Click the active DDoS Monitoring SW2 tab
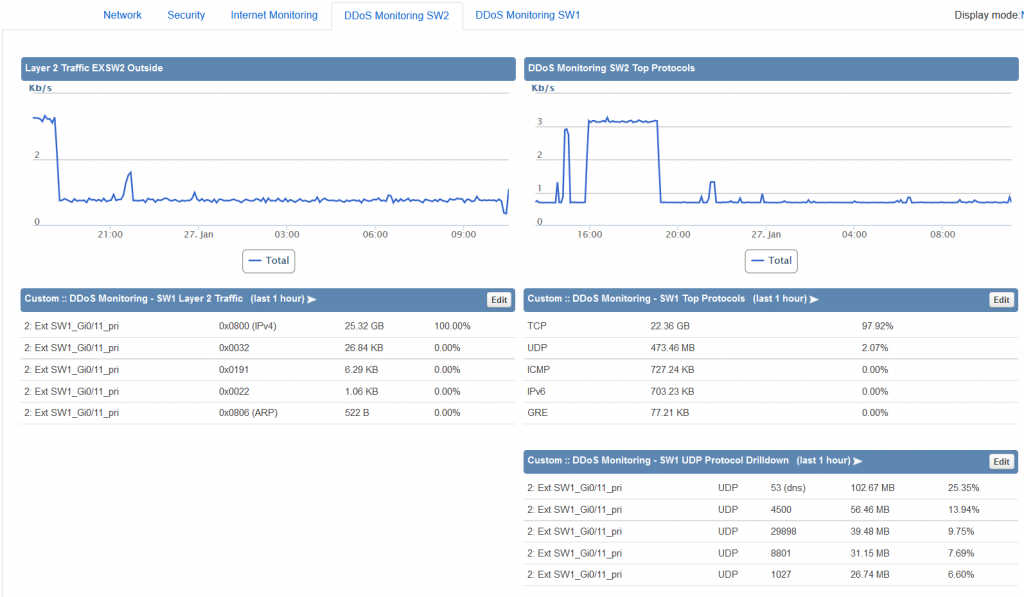The width and height of the screenshot is (1024, 597). click(x=396, y=16)
